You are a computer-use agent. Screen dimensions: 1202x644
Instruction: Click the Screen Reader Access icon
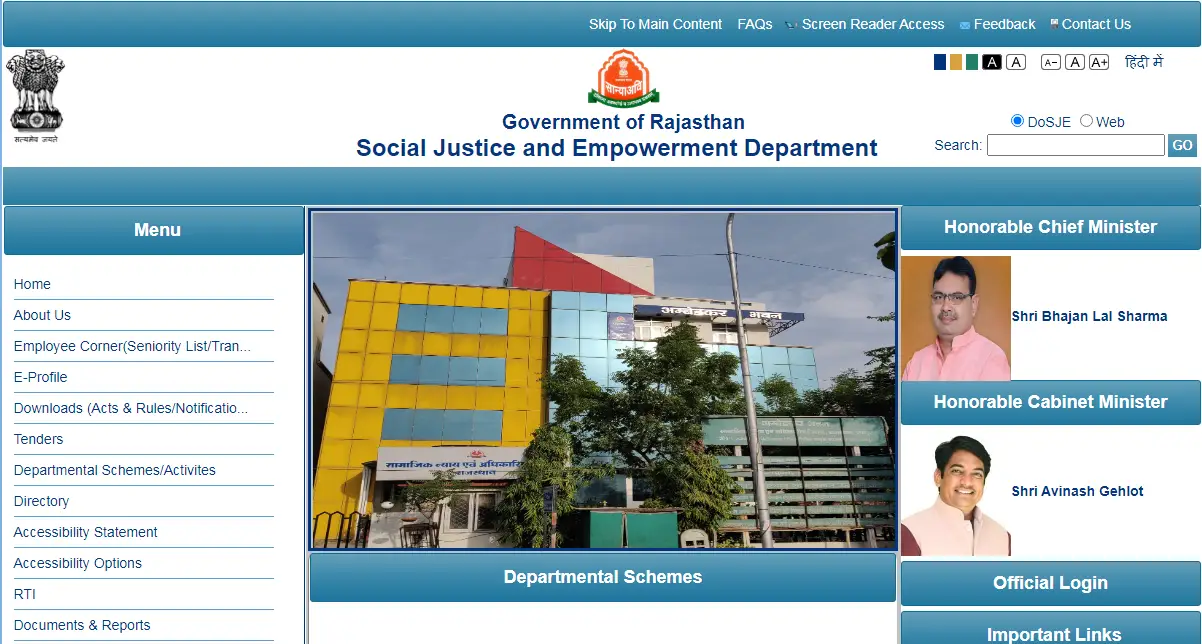(792, 25)
